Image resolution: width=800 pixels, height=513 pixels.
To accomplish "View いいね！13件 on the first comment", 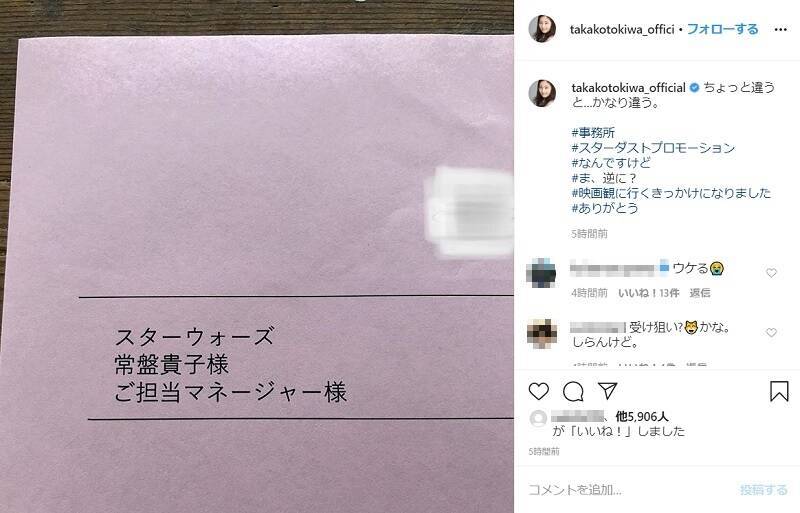I will pos(648,293).
